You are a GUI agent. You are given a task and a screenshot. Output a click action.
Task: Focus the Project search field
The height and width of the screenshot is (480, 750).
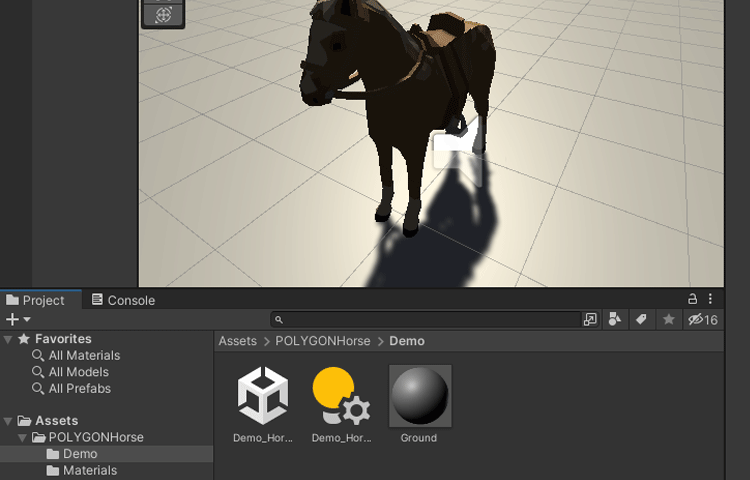point(426,319)
